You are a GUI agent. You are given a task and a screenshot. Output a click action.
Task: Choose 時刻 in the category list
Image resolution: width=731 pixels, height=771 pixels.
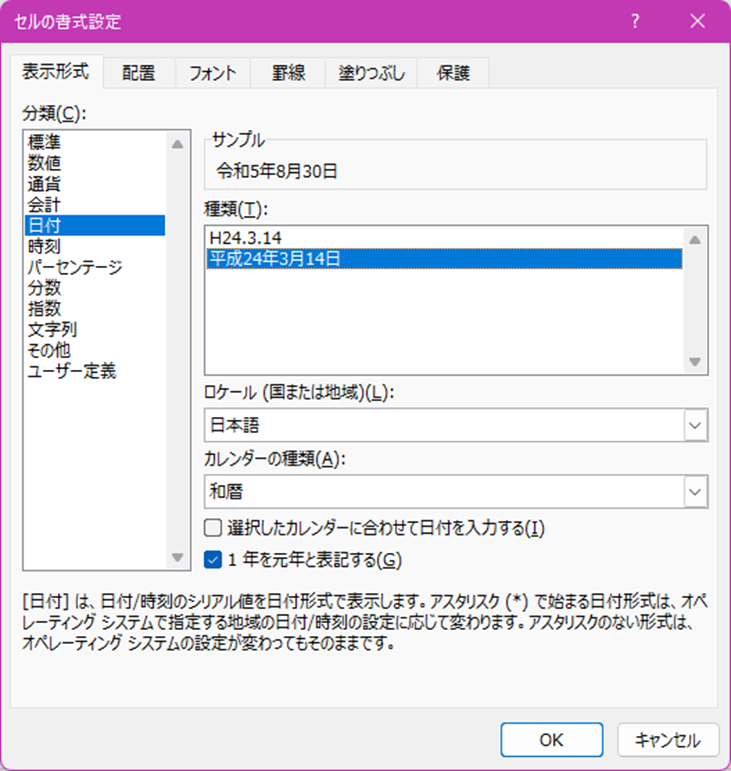click(45, 246)
